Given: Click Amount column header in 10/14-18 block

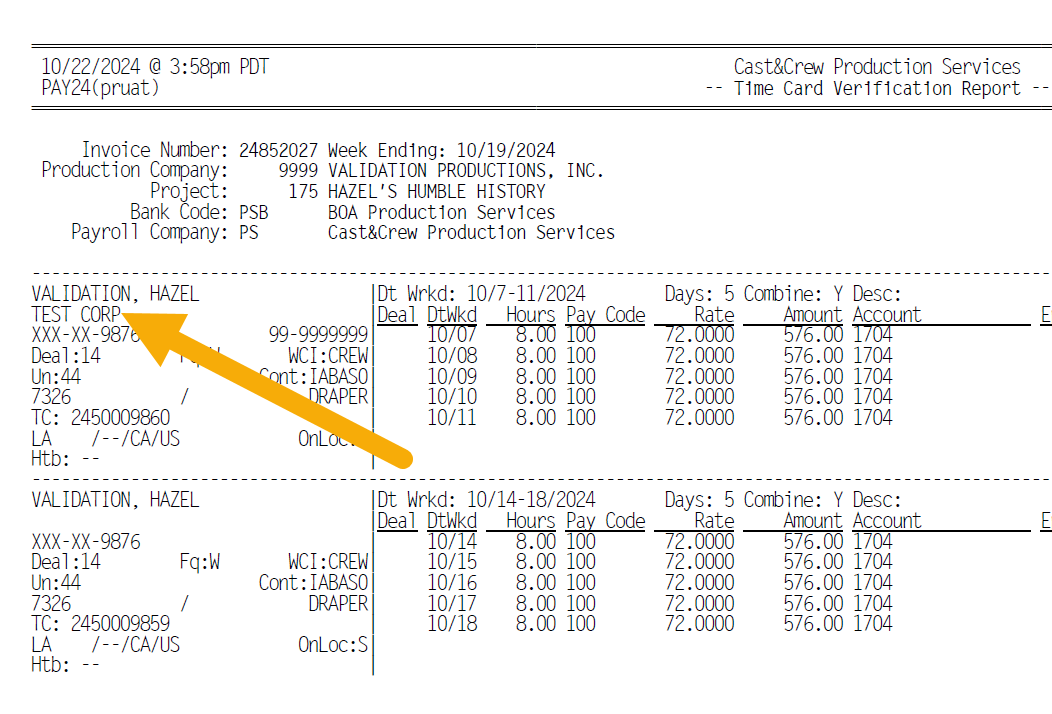Looking at the screenshot, I should (812, 521).
